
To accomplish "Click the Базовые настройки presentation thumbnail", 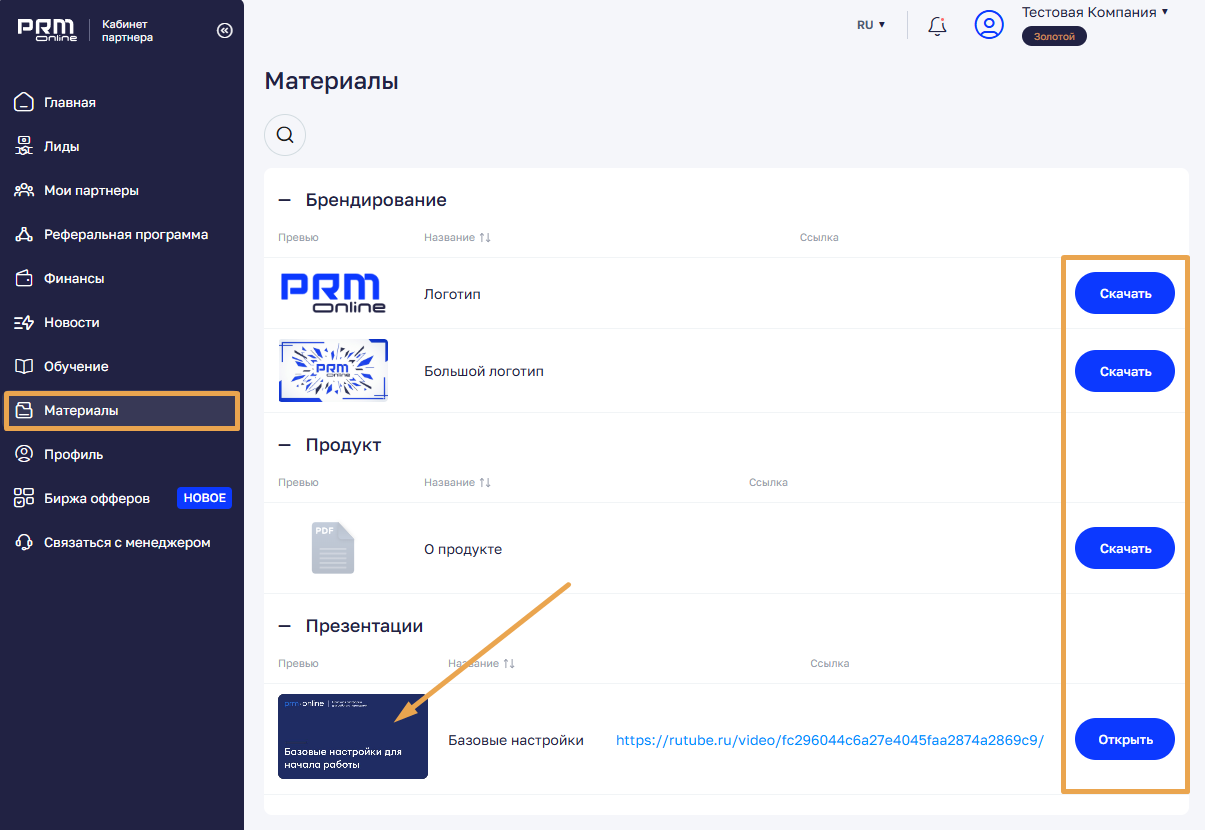I will 353,736.
